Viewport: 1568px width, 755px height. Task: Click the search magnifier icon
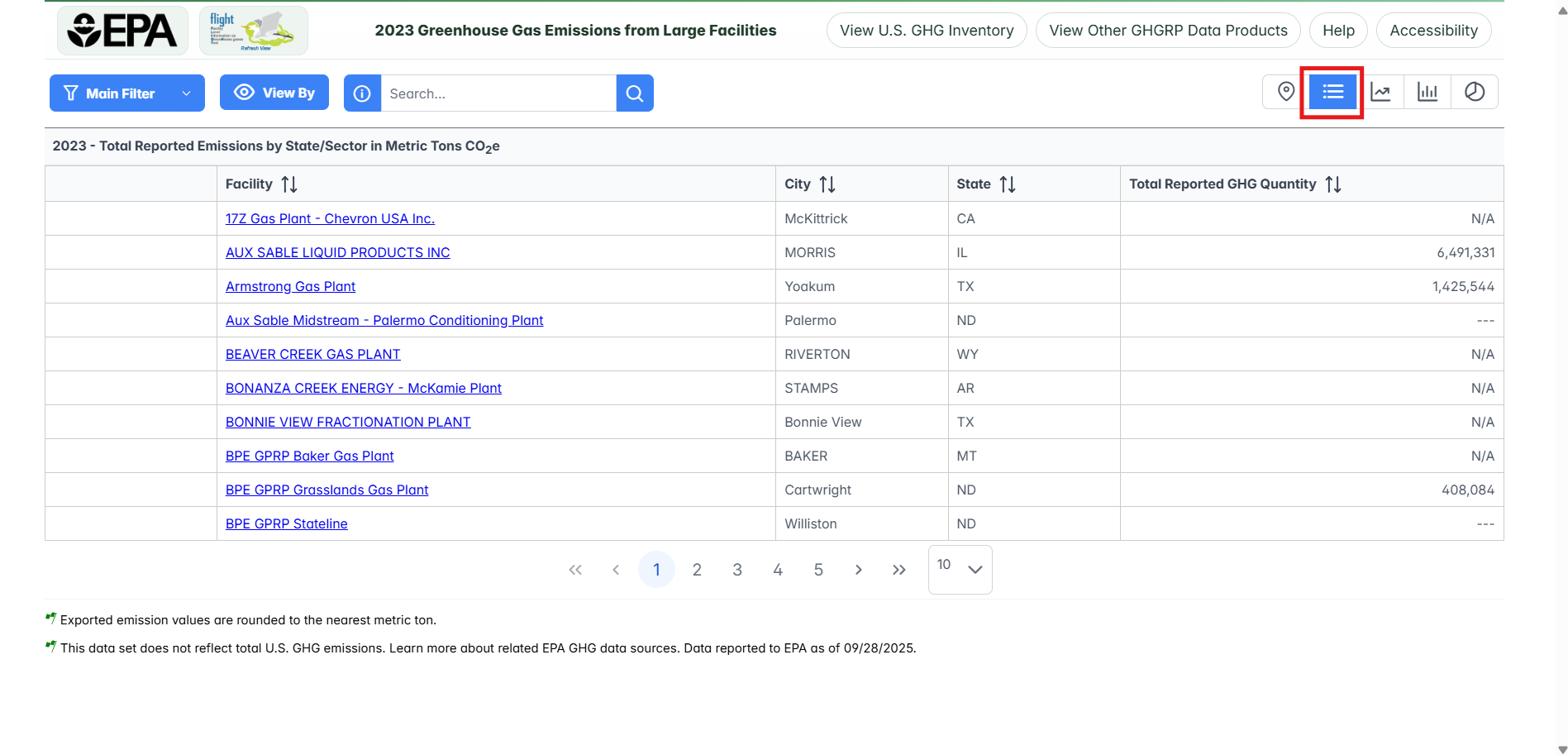pyautogui.click(x=634, y=93)
